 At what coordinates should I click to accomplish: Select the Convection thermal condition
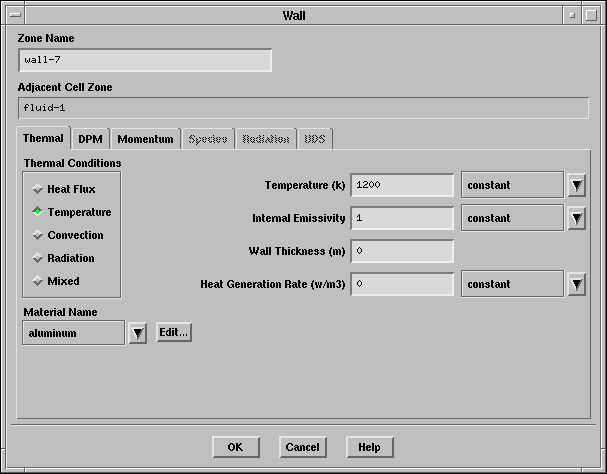68,235
